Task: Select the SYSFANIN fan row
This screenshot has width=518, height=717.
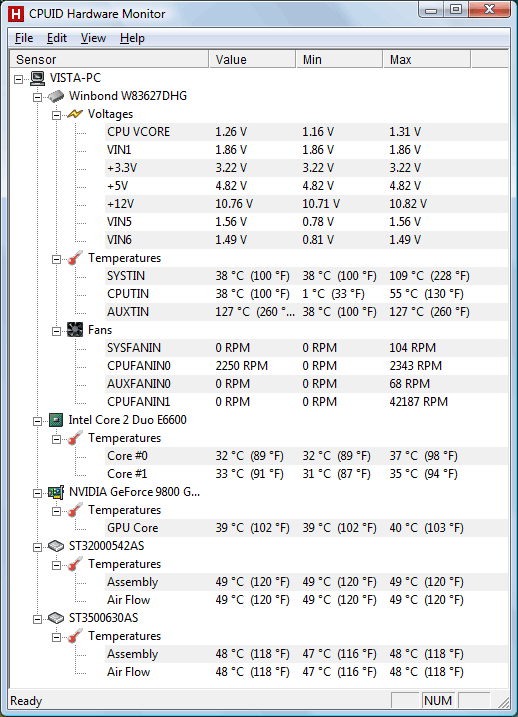Action: pyautogui.click(x=306, y=348)
